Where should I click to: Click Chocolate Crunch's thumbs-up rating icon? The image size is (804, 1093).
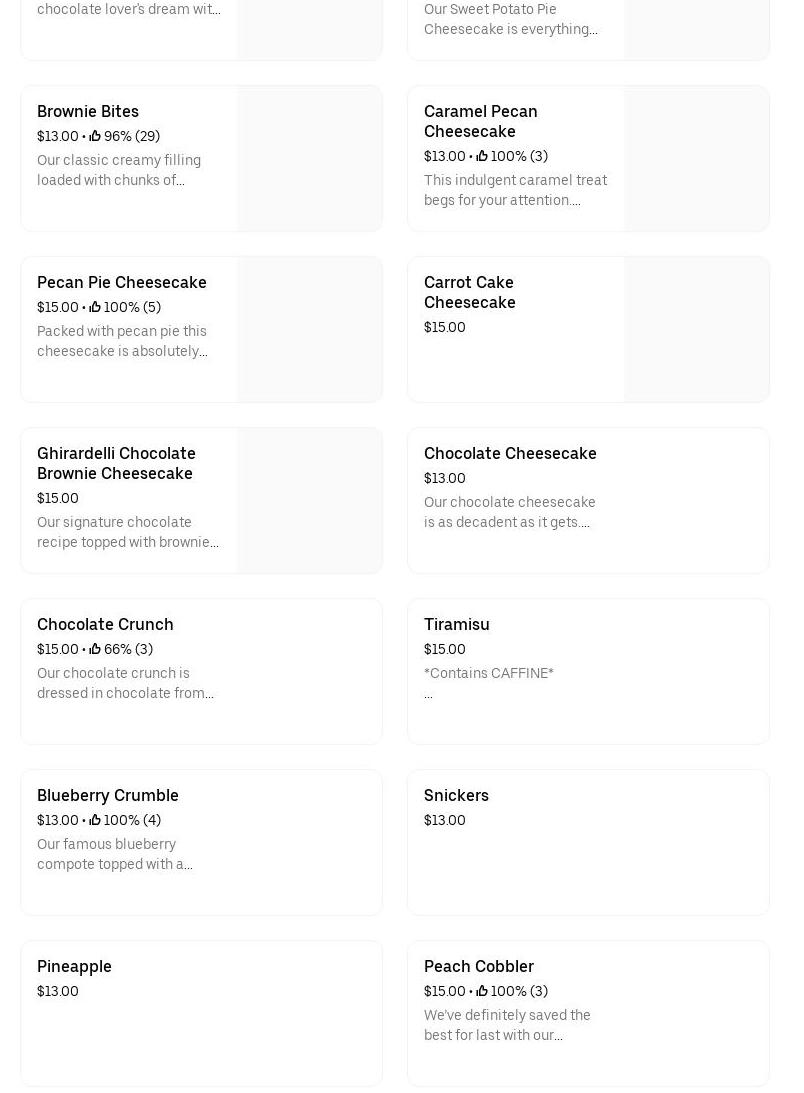[95, 649]
